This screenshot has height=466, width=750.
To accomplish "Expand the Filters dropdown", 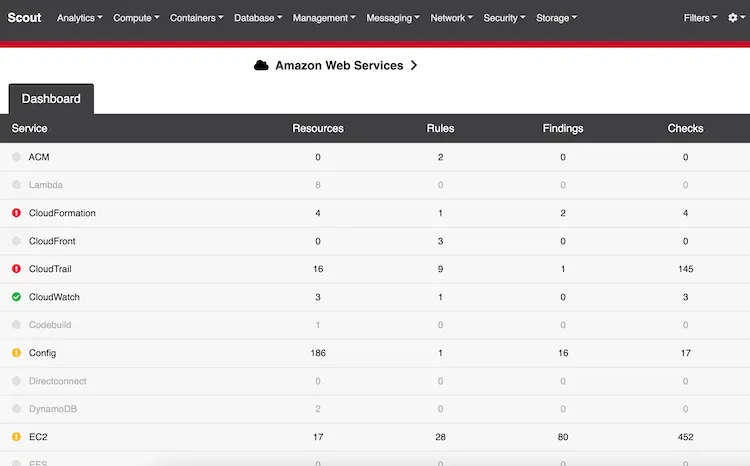I will (x=700, y=18).
